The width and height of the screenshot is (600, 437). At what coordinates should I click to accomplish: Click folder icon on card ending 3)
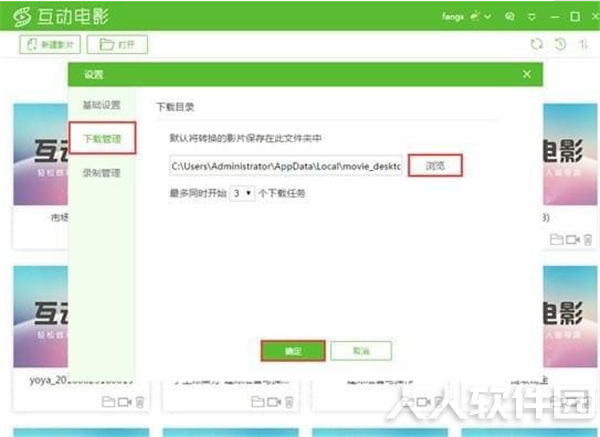click(556, 240)
